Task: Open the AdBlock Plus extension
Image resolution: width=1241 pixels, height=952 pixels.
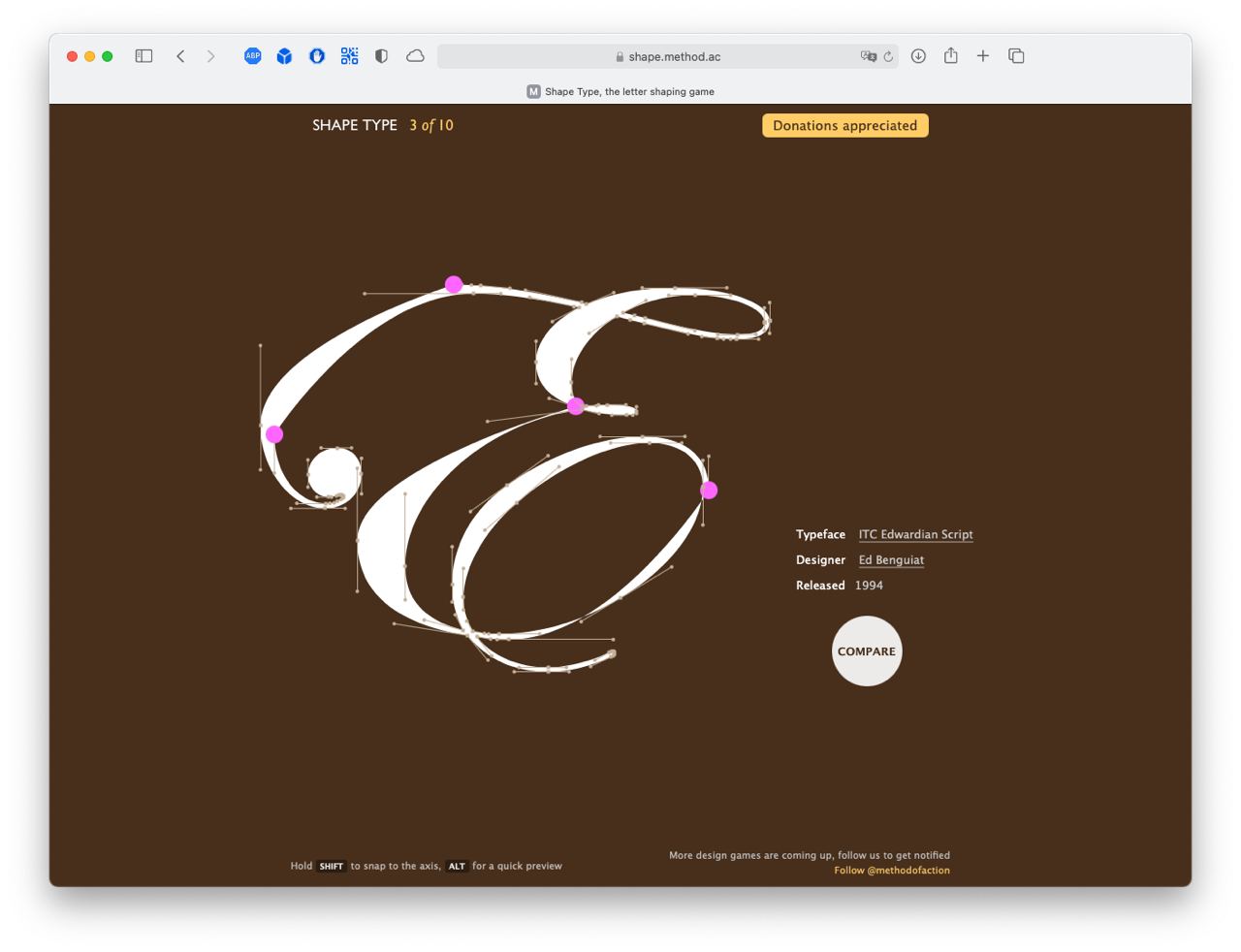Action: (253, 56)
